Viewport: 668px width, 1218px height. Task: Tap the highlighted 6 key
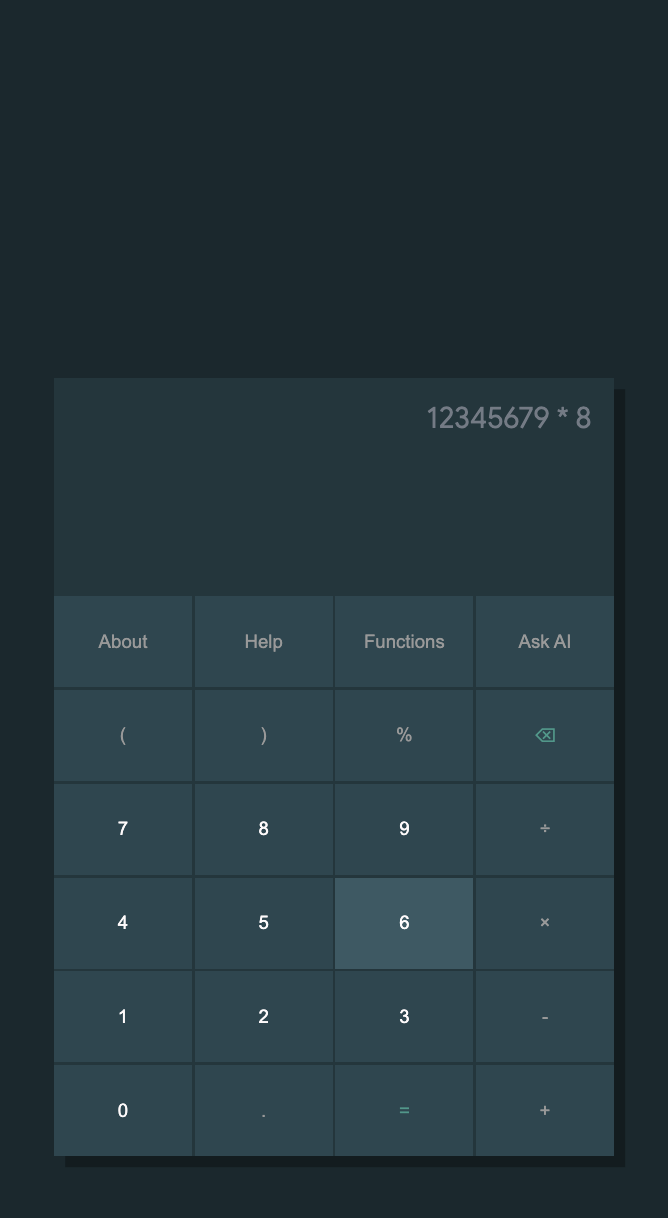pos(404,923)
